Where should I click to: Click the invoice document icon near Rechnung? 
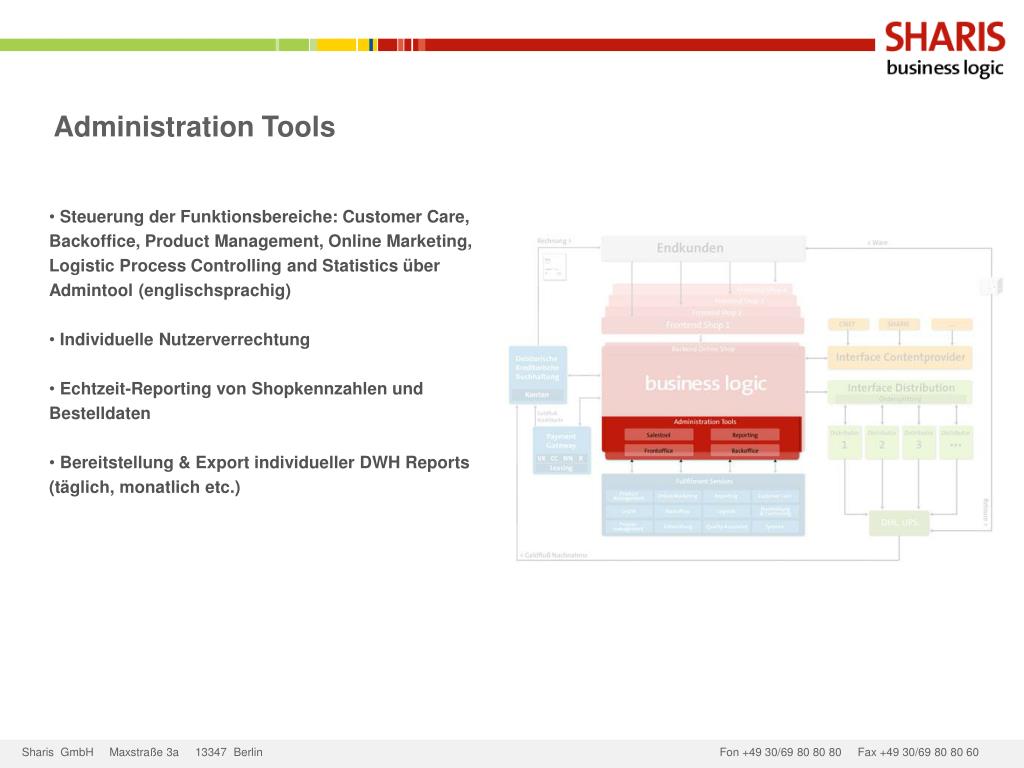554,267
